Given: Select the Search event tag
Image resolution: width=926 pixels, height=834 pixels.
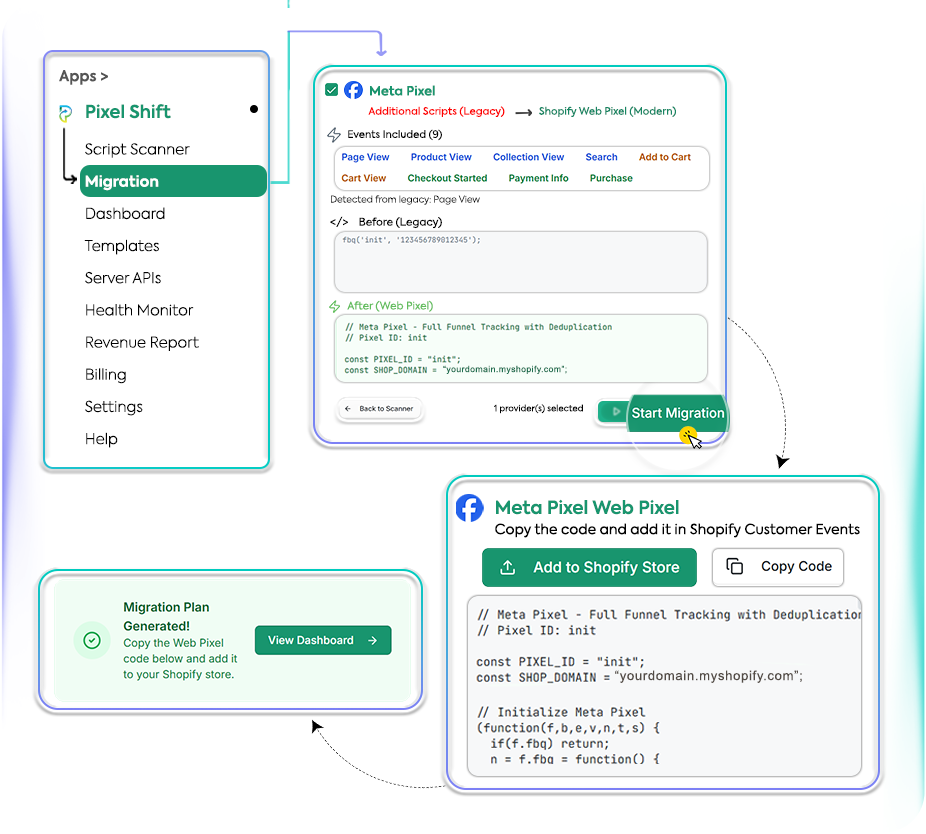Looking at the screenshot, I should click(601, 157).
